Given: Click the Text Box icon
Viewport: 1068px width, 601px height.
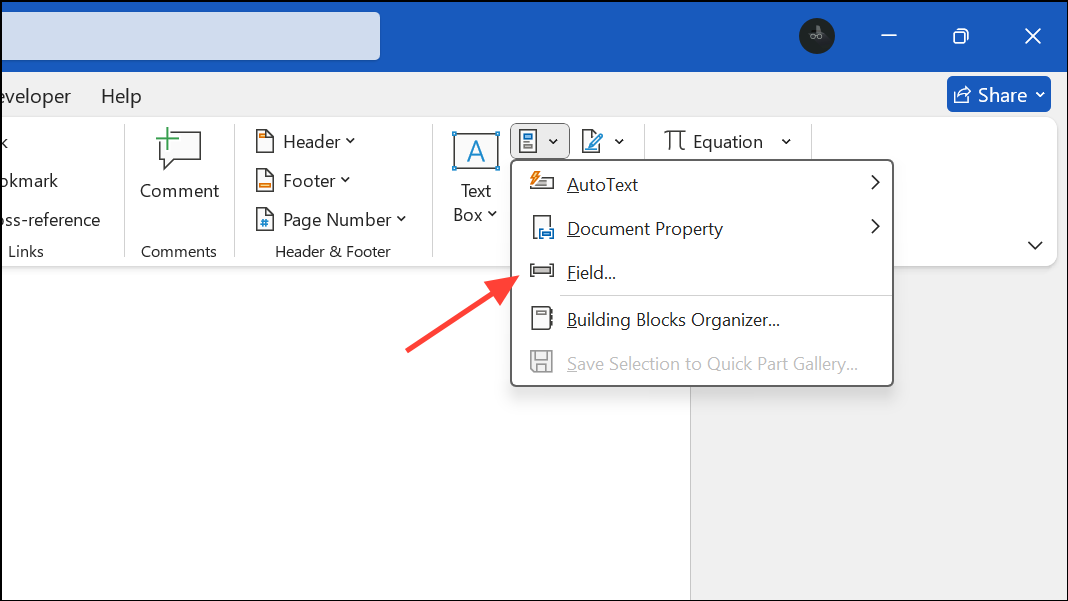Looking at the screenshot, I should (x=475, y=151).
